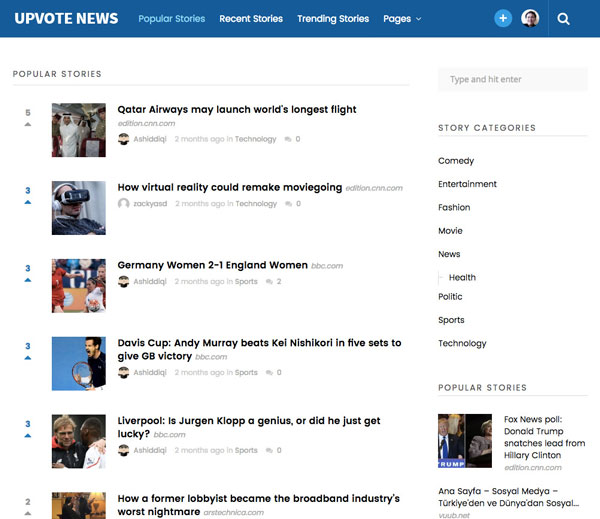Click Ashiddiqi author name on Qatar story
Image resolution: width=600 pixels, height=519 pixels.
[x=150, y=139]
